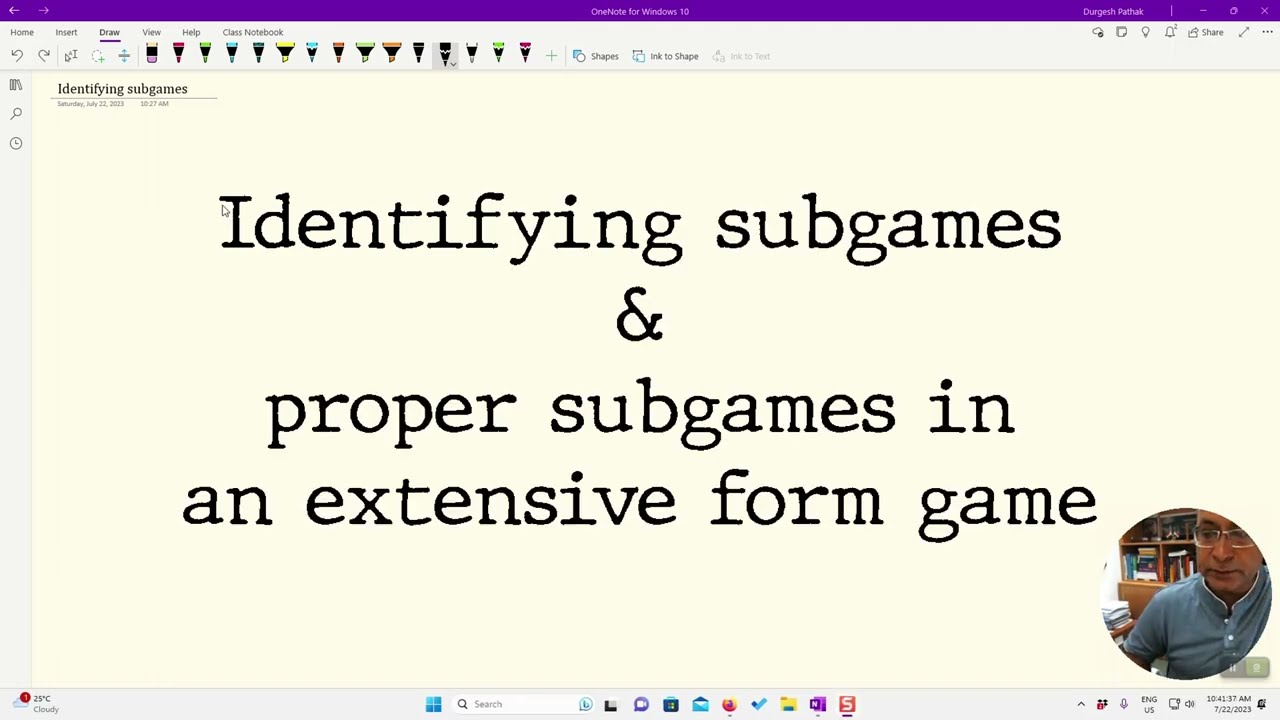Open the Chat app on the taskbar
This screenshot has width=1280, height=720.
click(x=641, y=704)
